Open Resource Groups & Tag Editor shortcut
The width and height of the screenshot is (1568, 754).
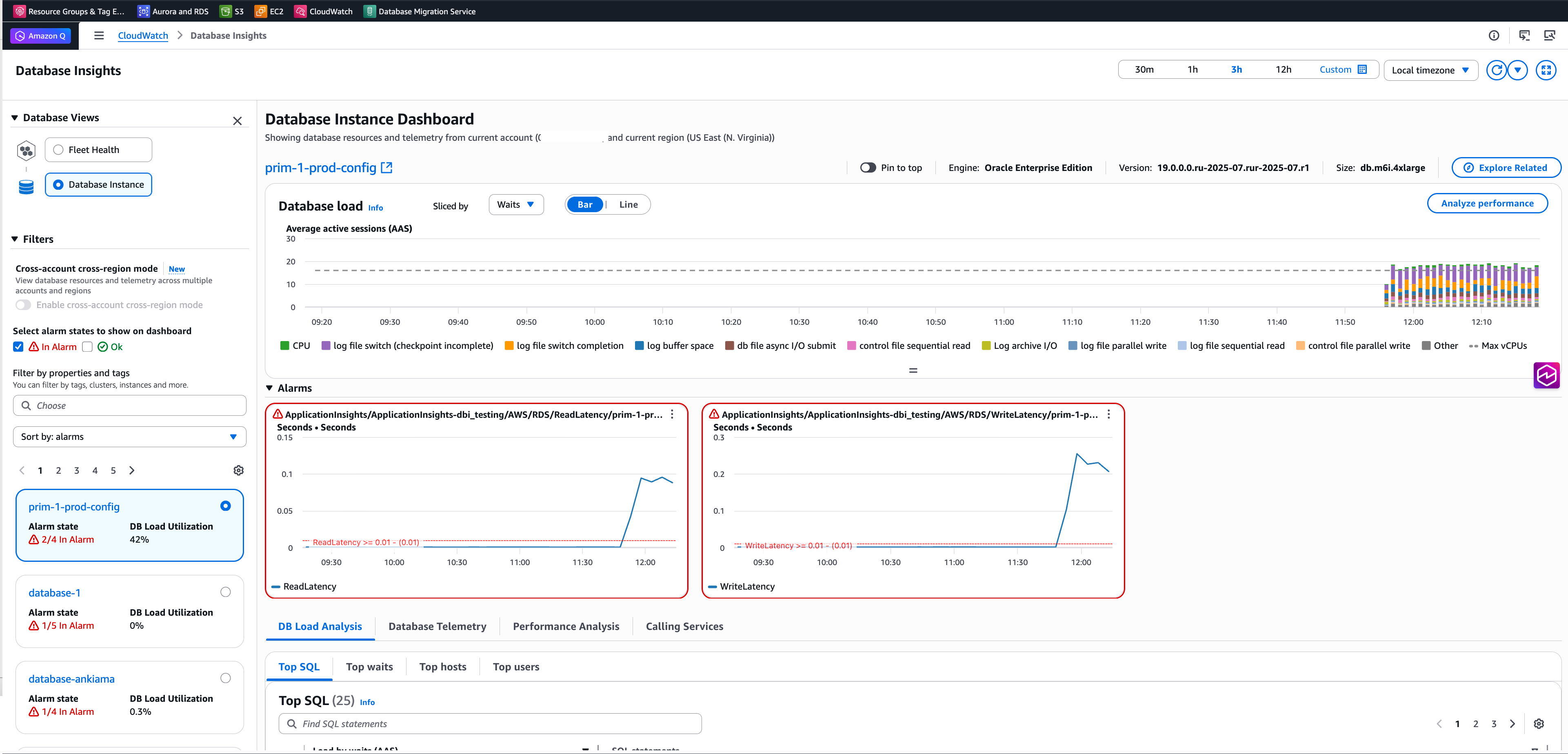click(x=69, y=11)
